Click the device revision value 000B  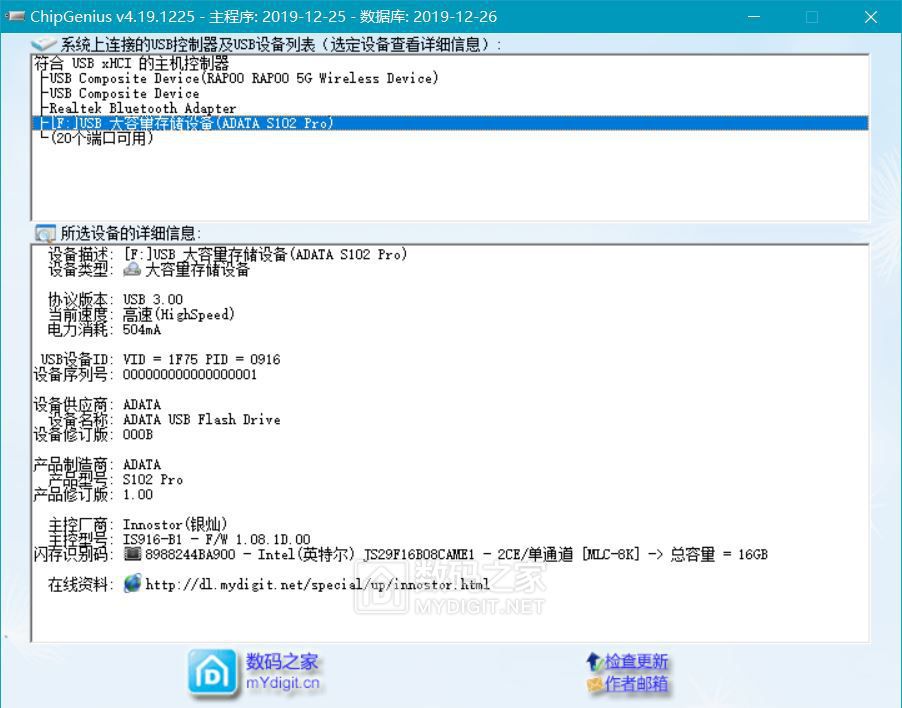(138, 434)
